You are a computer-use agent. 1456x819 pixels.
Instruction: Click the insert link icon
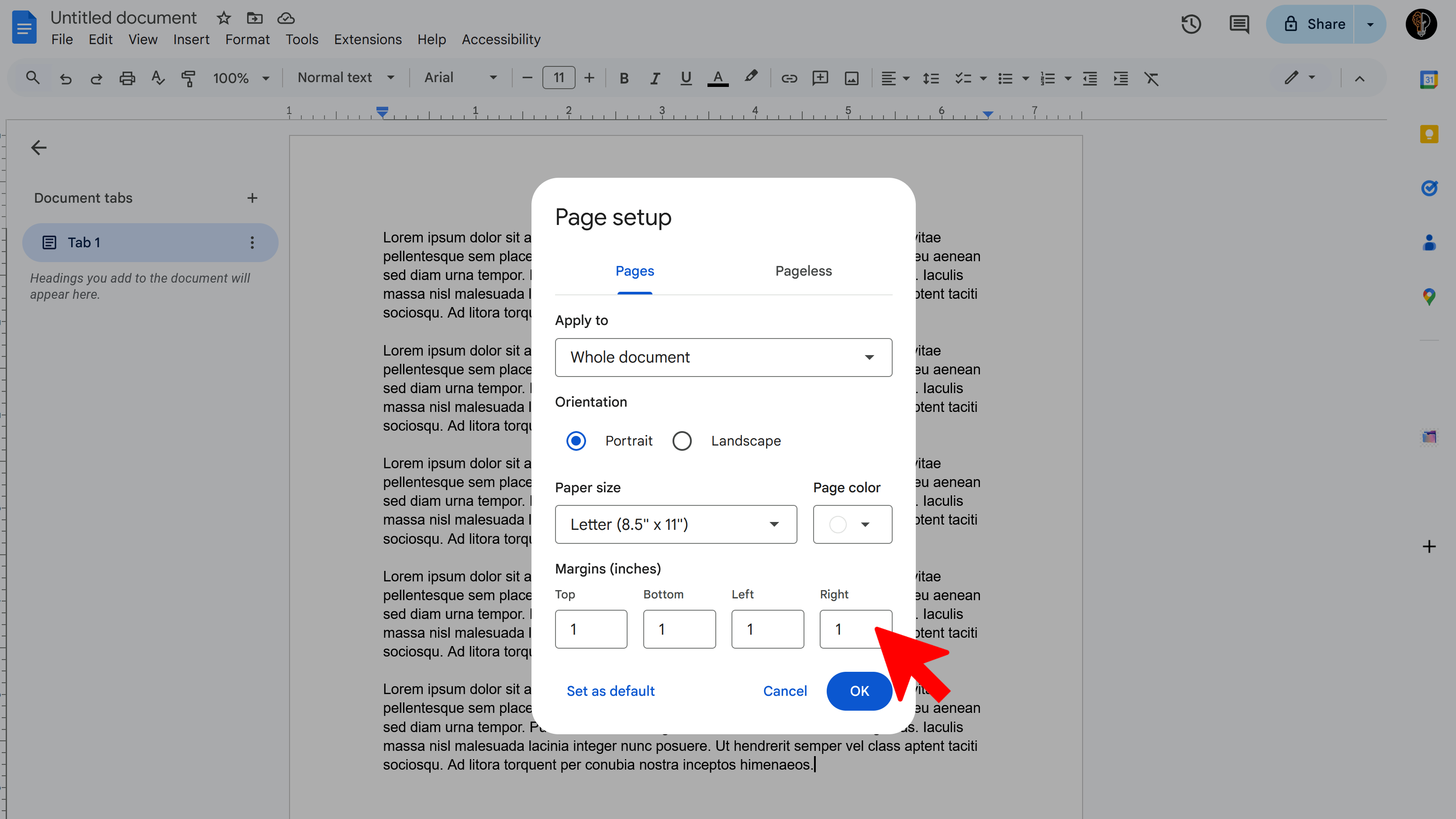[789, 78]
